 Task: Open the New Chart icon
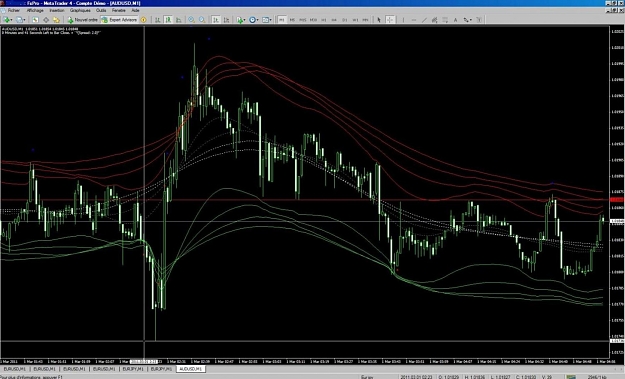tap(7, 20)
